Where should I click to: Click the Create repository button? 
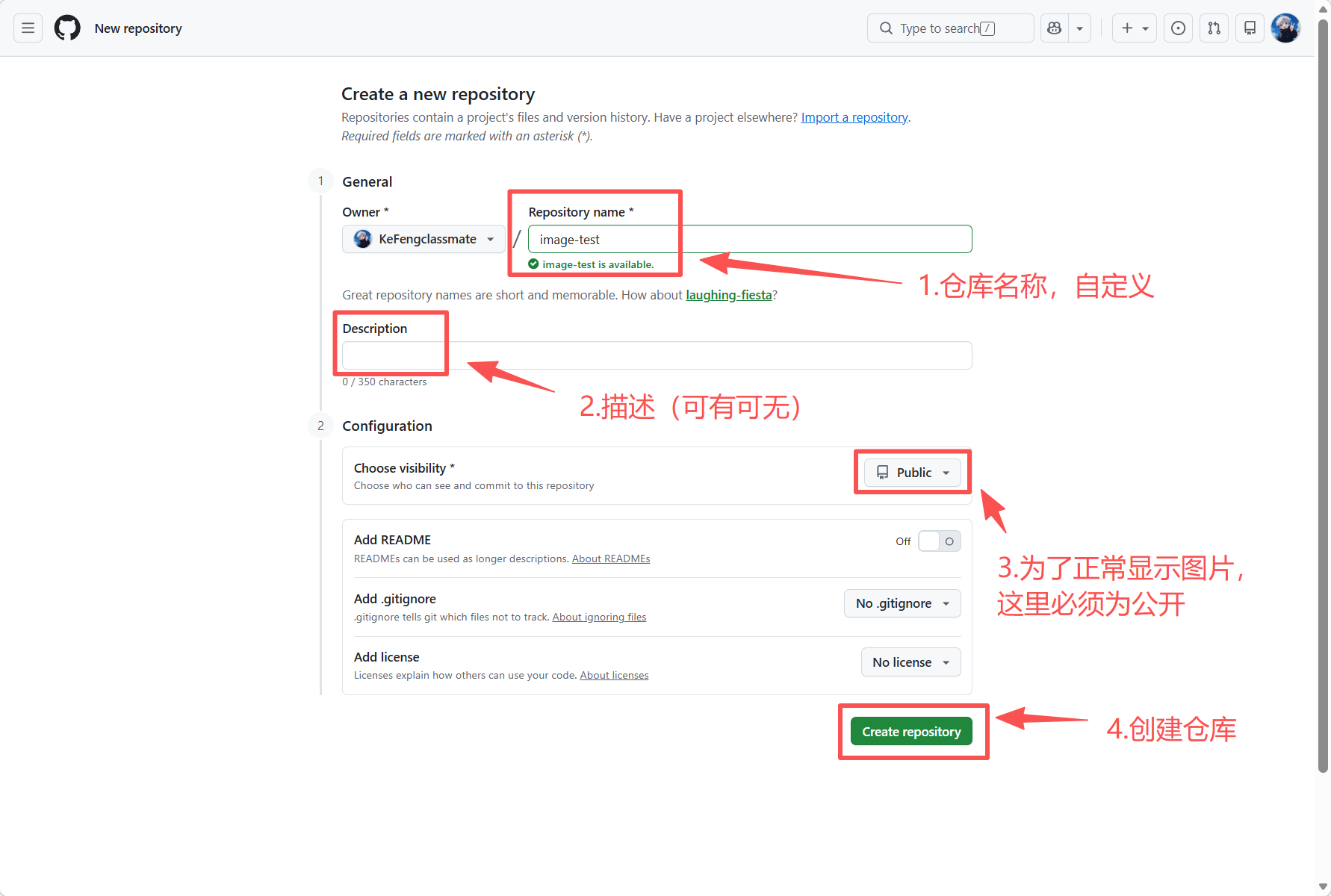point(911,732)
